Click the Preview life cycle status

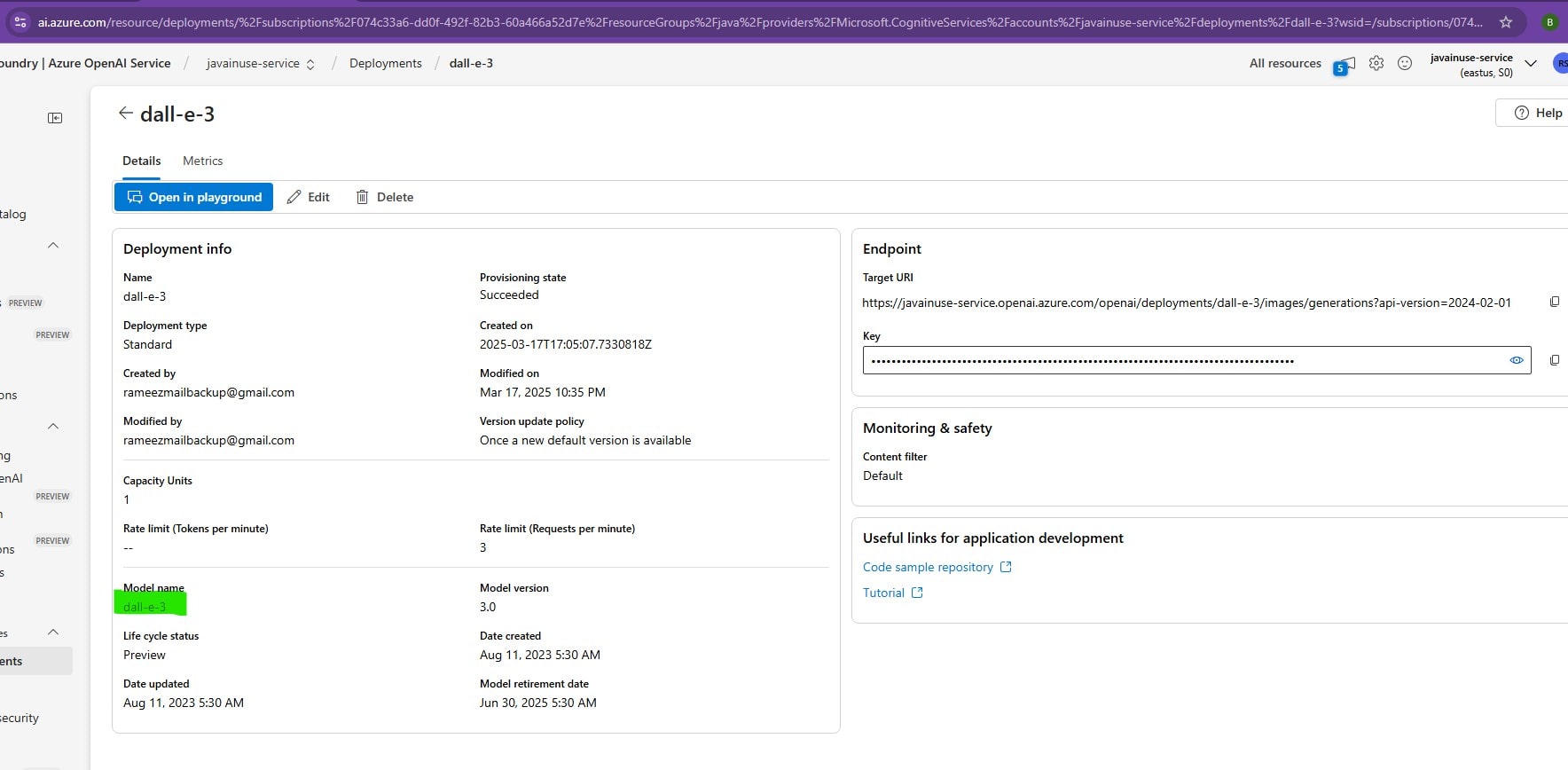pos(145,655)
